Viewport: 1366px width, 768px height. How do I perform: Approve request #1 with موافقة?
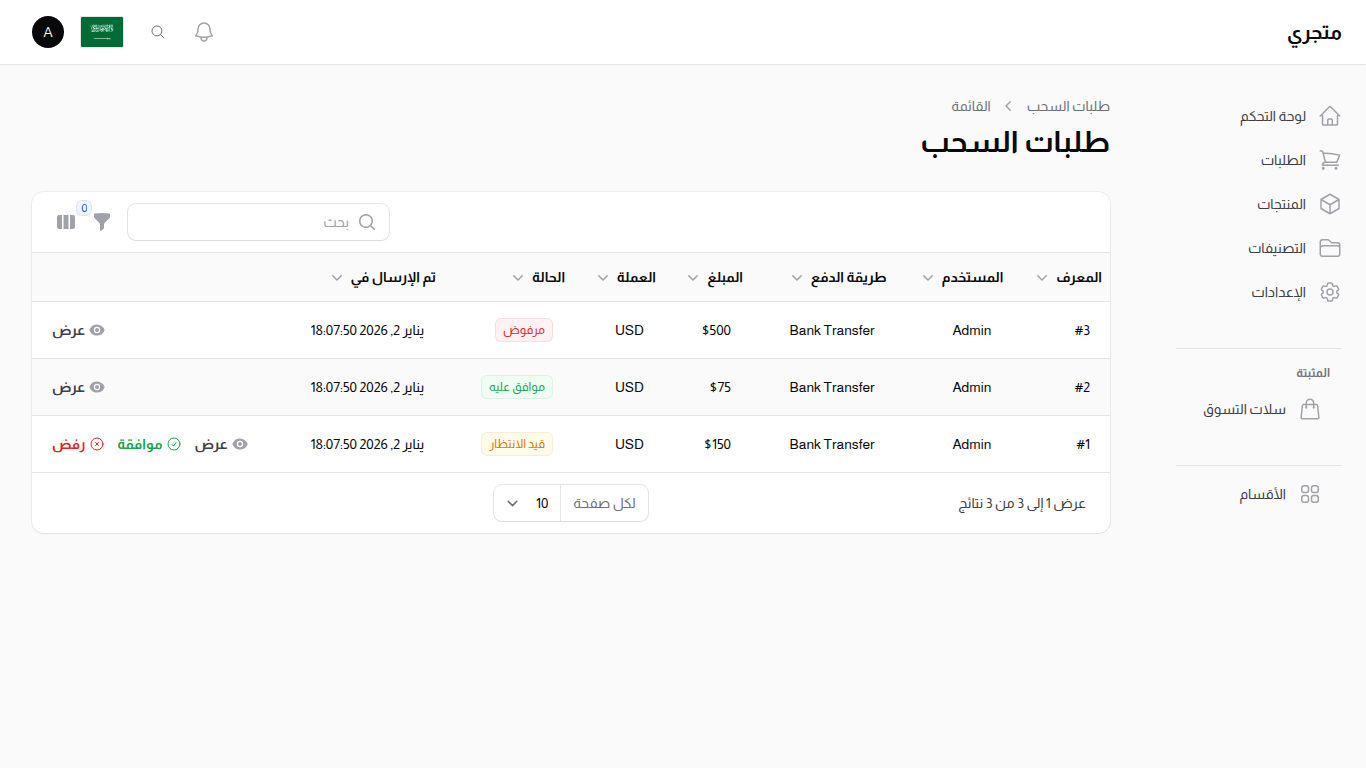pyautogui.click(x=148, y=444)
